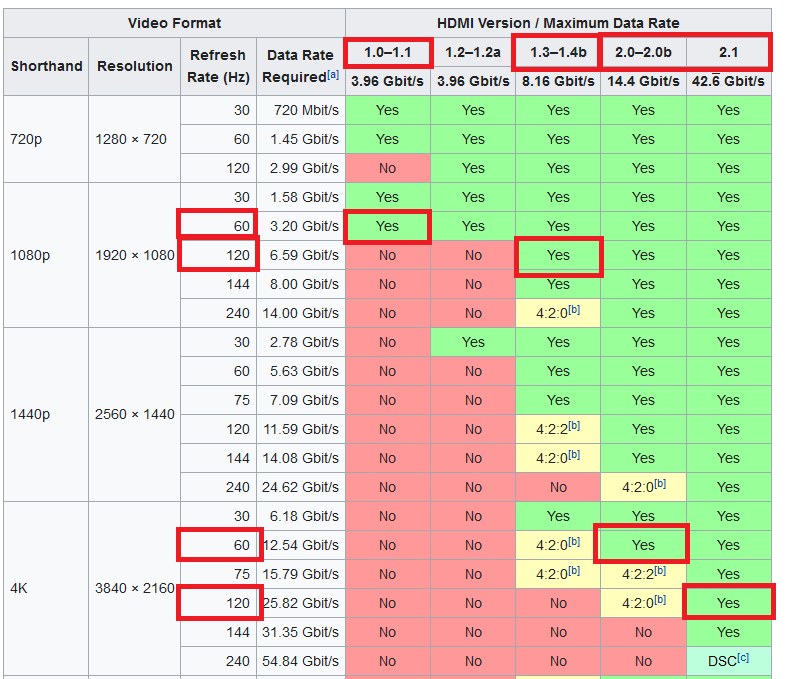Screen dimensions: 793x679
Task: Click the 1.45 Gbit/s data rate cell
Action: click(x=301, y=139)
